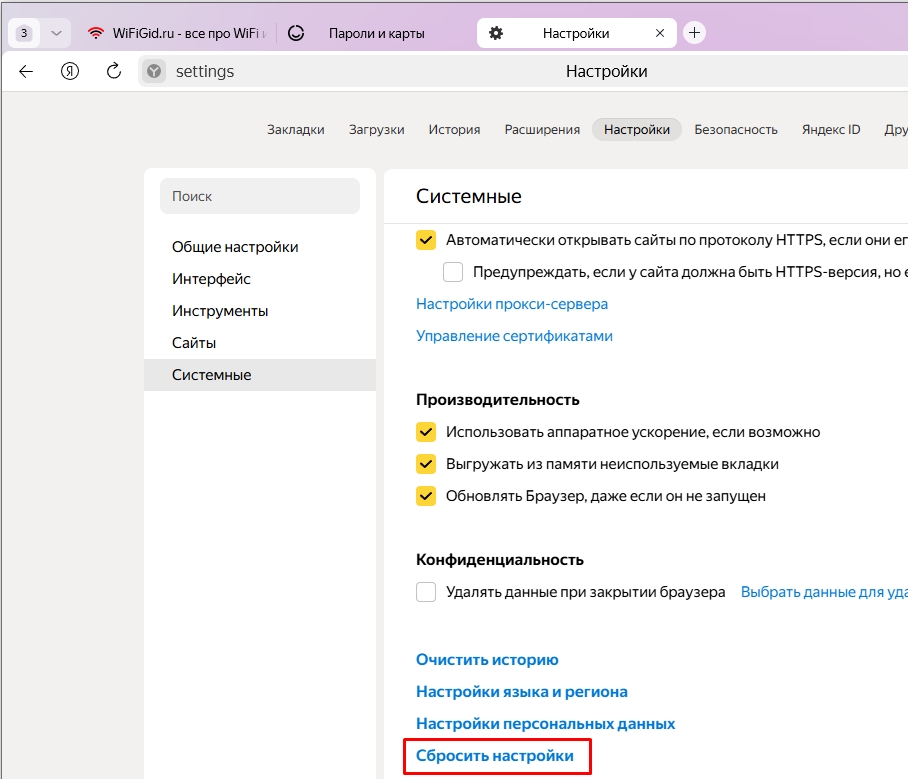The width and height of the screenshot is (908, 779).
Task: Toggle unloading unused tabs from memory
Action: click(x=426, y=464)
